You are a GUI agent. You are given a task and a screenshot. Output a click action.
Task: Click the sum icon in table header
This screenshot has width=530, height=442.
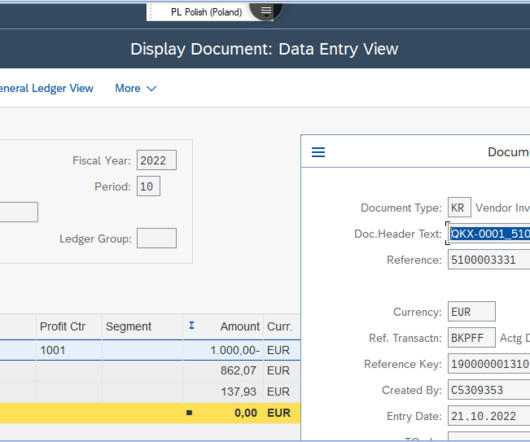(x=192, y=326)
